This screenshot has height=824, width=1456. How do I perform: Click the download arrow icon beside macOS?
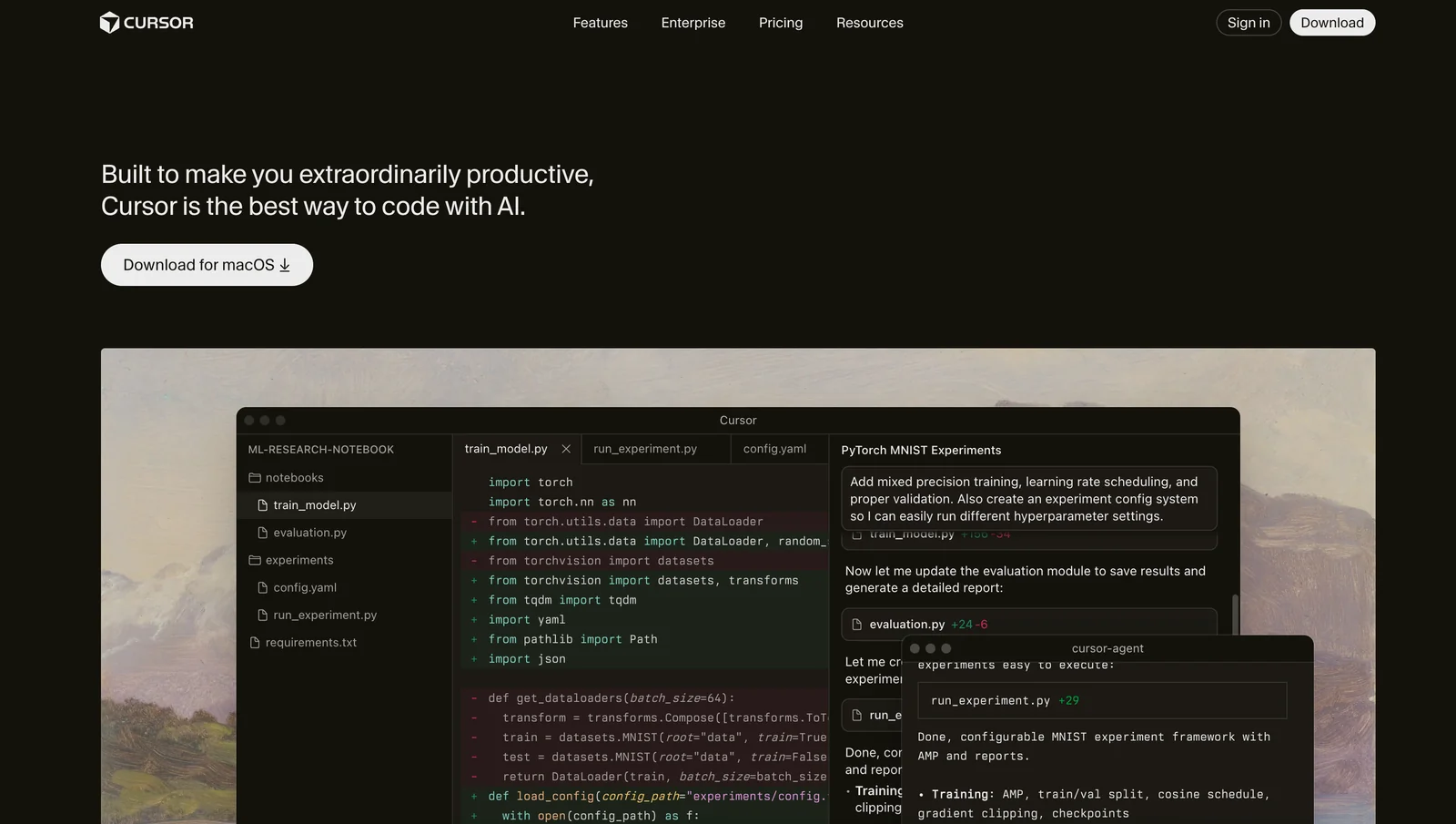coord(285,265)
